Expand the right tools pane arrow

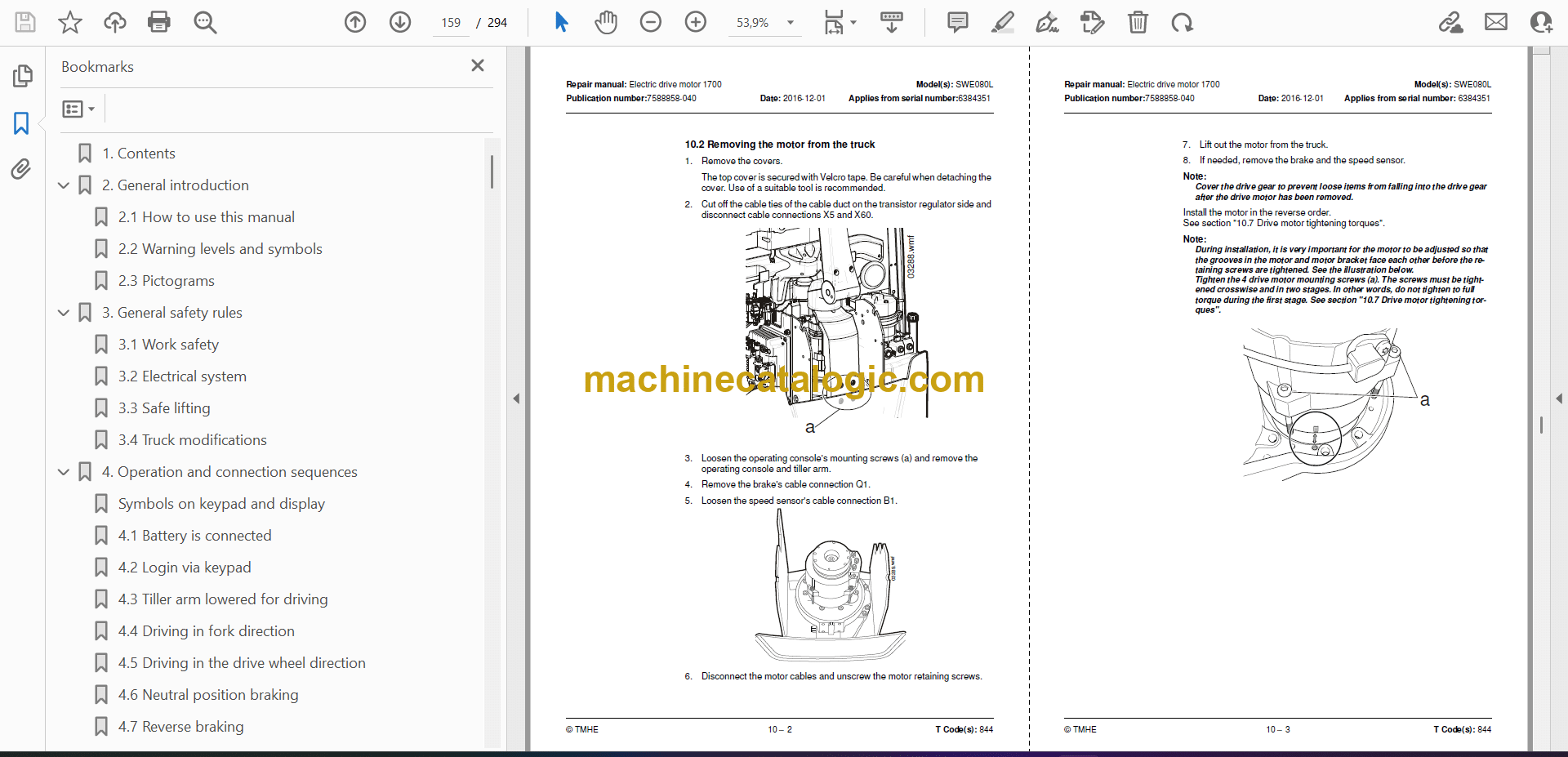point(1559,399)
